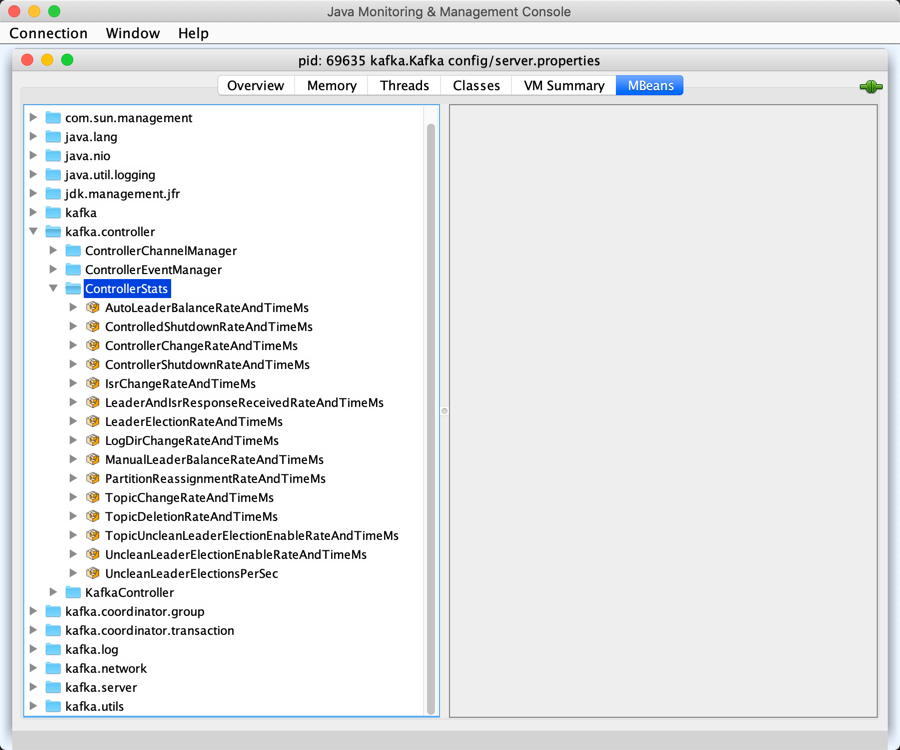Open the Threads tab
Image resolution: width=900 pixels, height=750 pixels.
coord(404,86)
